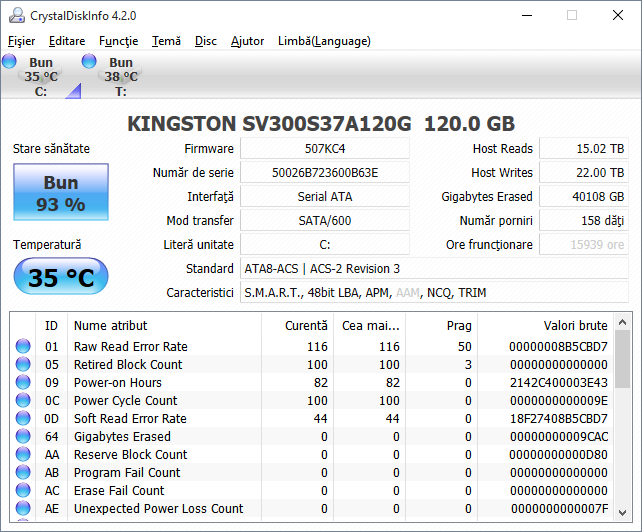Click the Ore funcționare value 15939 ore

click(x=584, y=244)
